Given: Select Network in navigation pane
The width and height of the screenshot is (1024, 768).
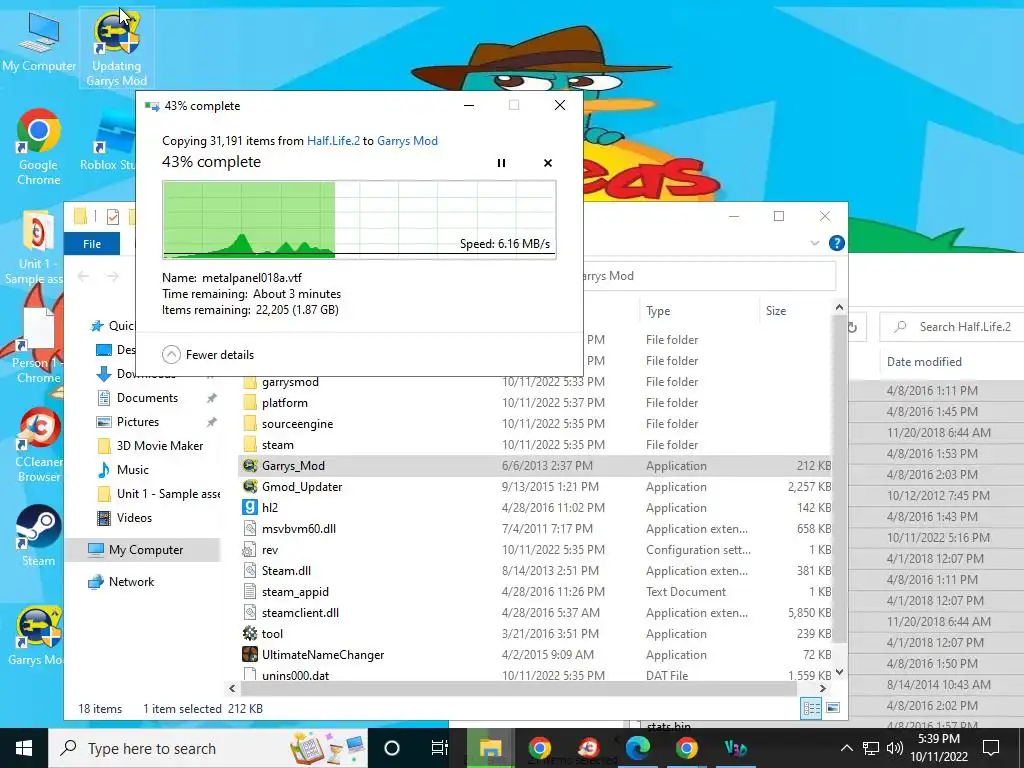Looking at the screenshot, I should click(x=131, y=582).
